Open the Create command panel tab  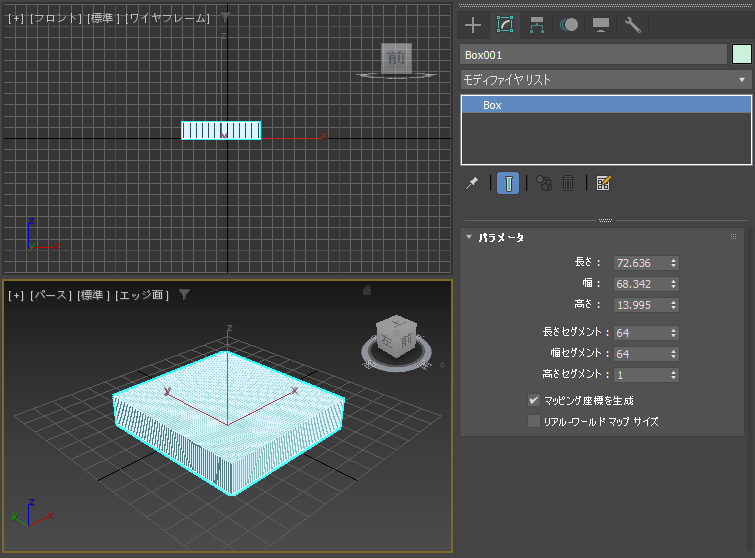coord(473,25)
